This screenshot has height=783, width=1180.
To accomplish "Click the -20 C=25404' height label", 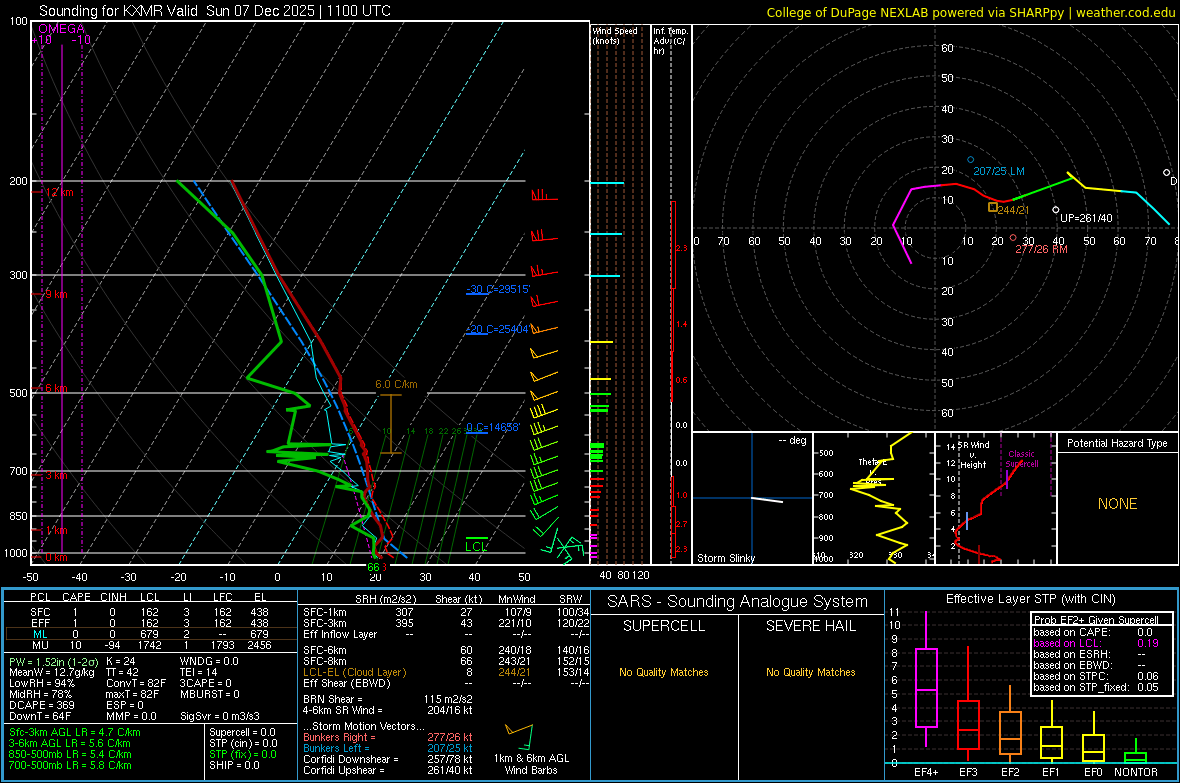I will pyautogui.click(x=497, y=329).
